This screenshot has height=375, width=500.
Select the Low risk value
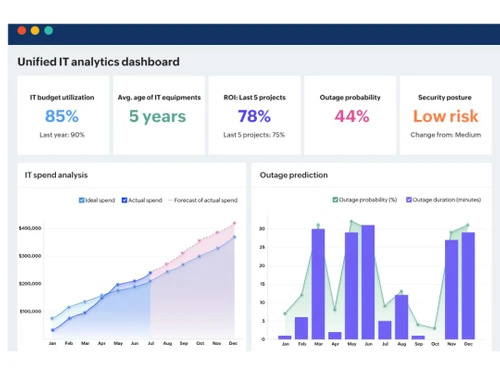click(x=446, y=116)
